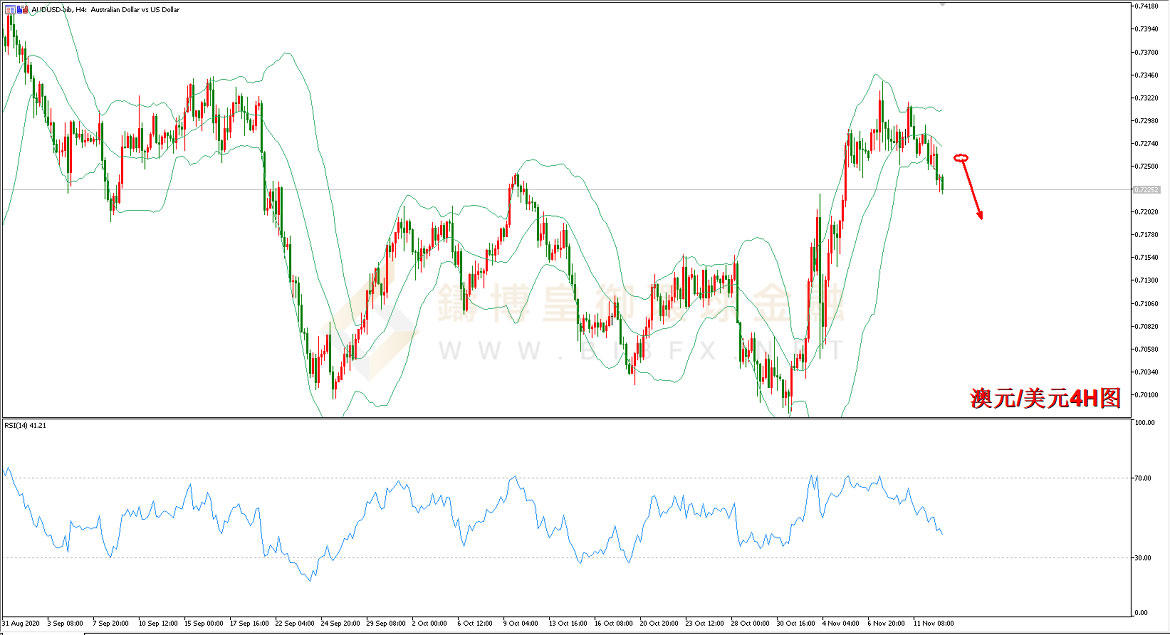This screenshot has height=635, width=1170.
Task: Click the small gray triangle marker at top edge
Action: coord(941,4)
